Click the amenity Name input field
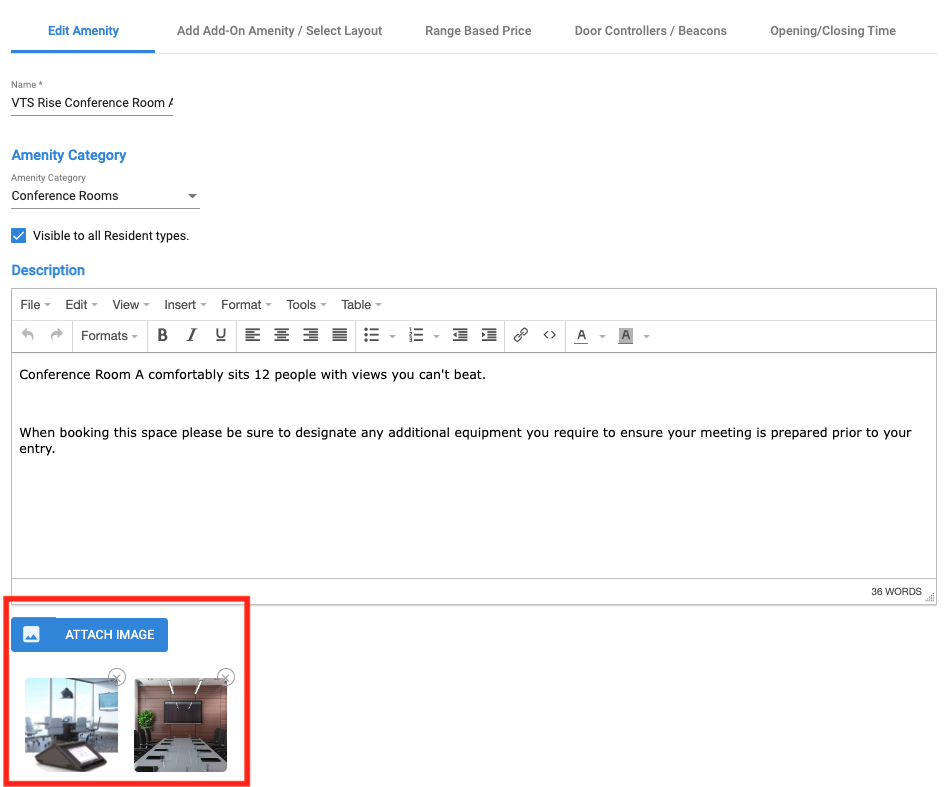947x787 pixels. coord(92,103)
